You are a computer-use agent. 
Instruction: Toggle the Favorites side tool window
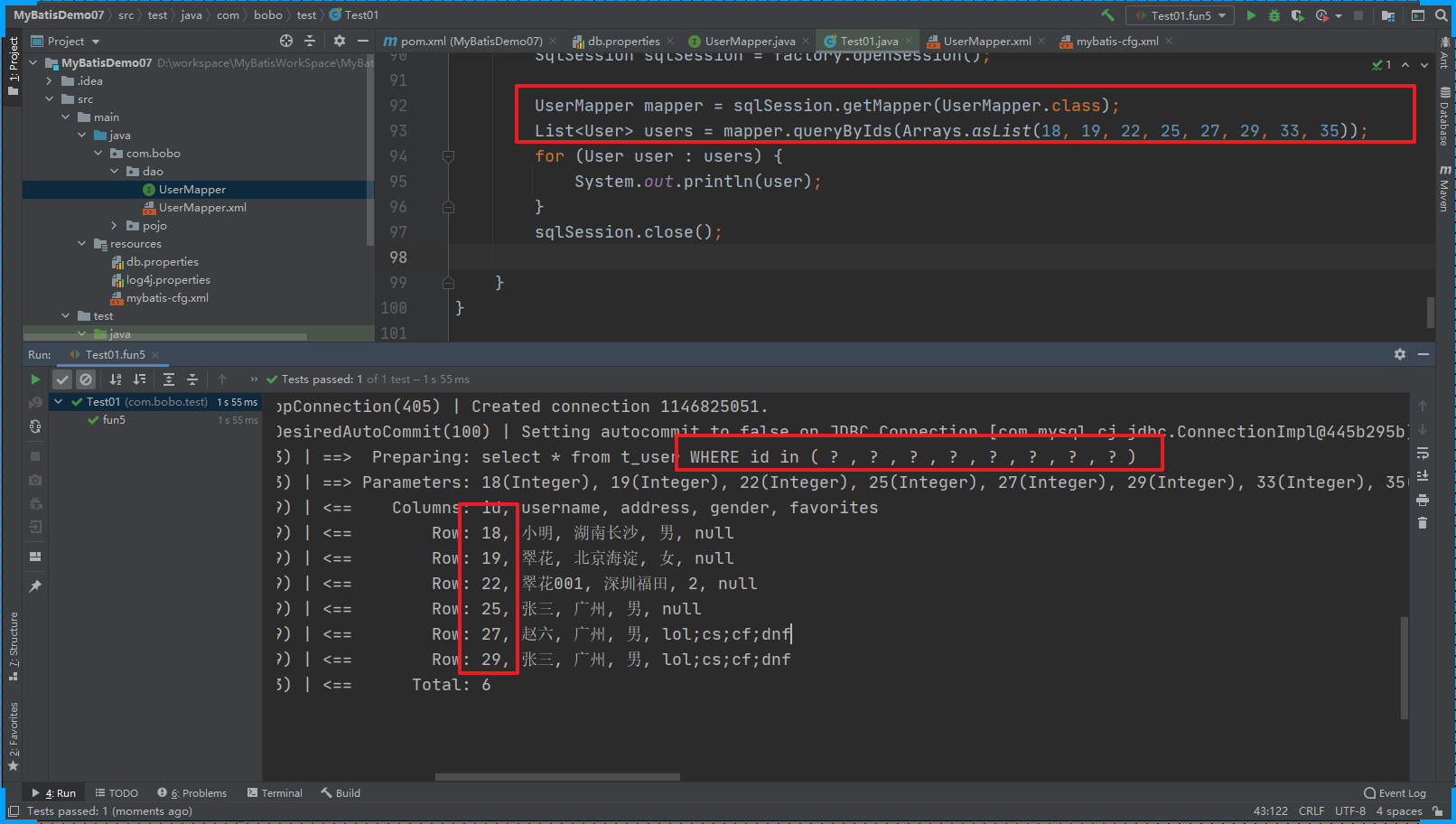pyautogui.click(x=13, y=735)
